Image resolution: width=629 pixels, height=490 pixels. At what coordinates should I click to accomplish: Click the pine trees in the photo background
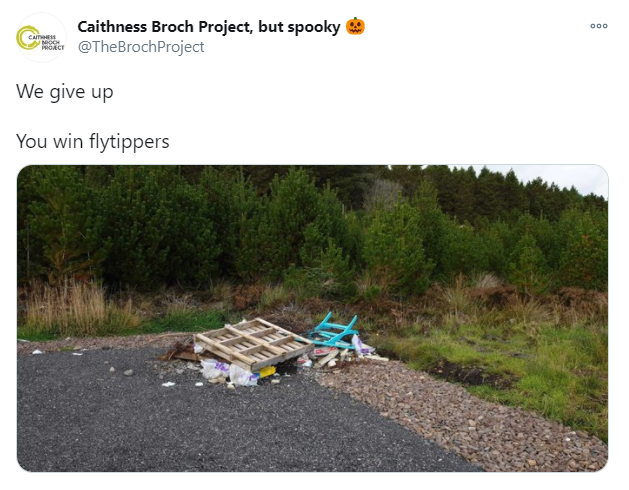tap(281, 225)
